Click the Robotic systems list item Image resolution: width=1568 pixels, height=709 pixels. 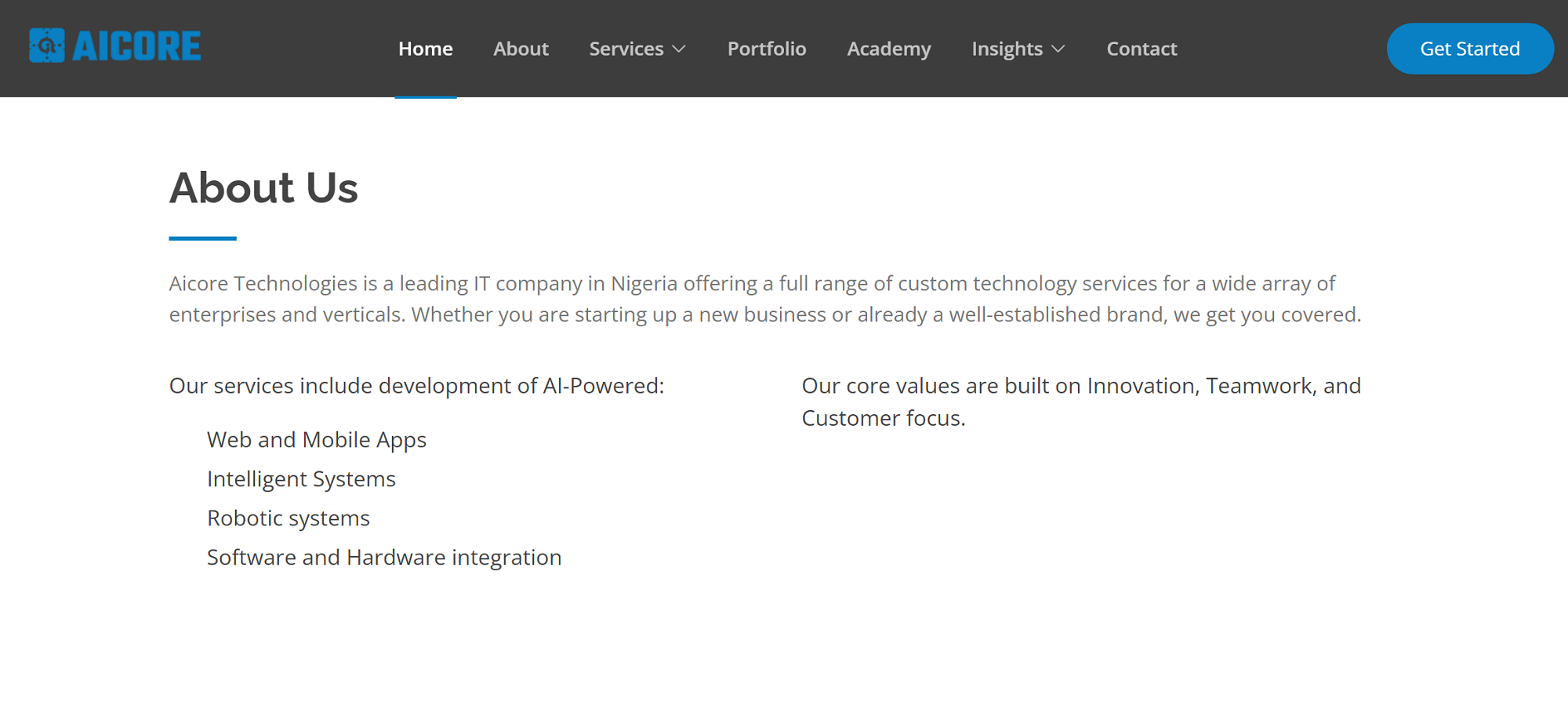point(288,518)
